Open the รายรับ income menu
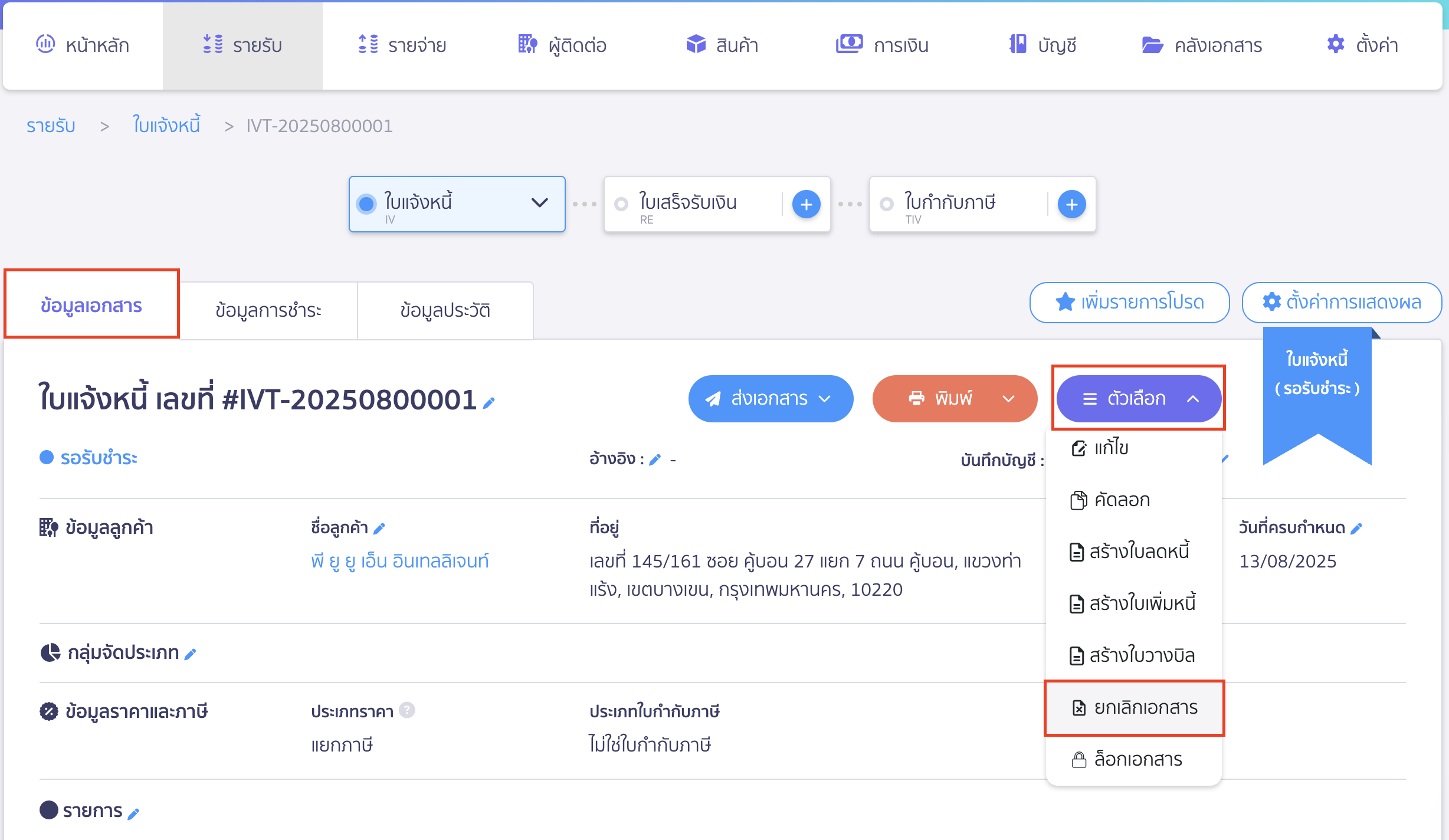 click(242, 45)
